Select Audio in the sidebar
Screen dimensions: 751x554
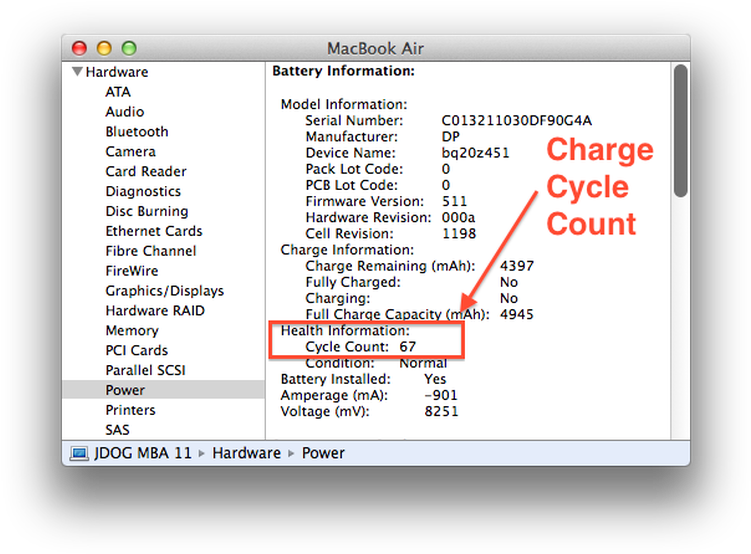[125, 112]
